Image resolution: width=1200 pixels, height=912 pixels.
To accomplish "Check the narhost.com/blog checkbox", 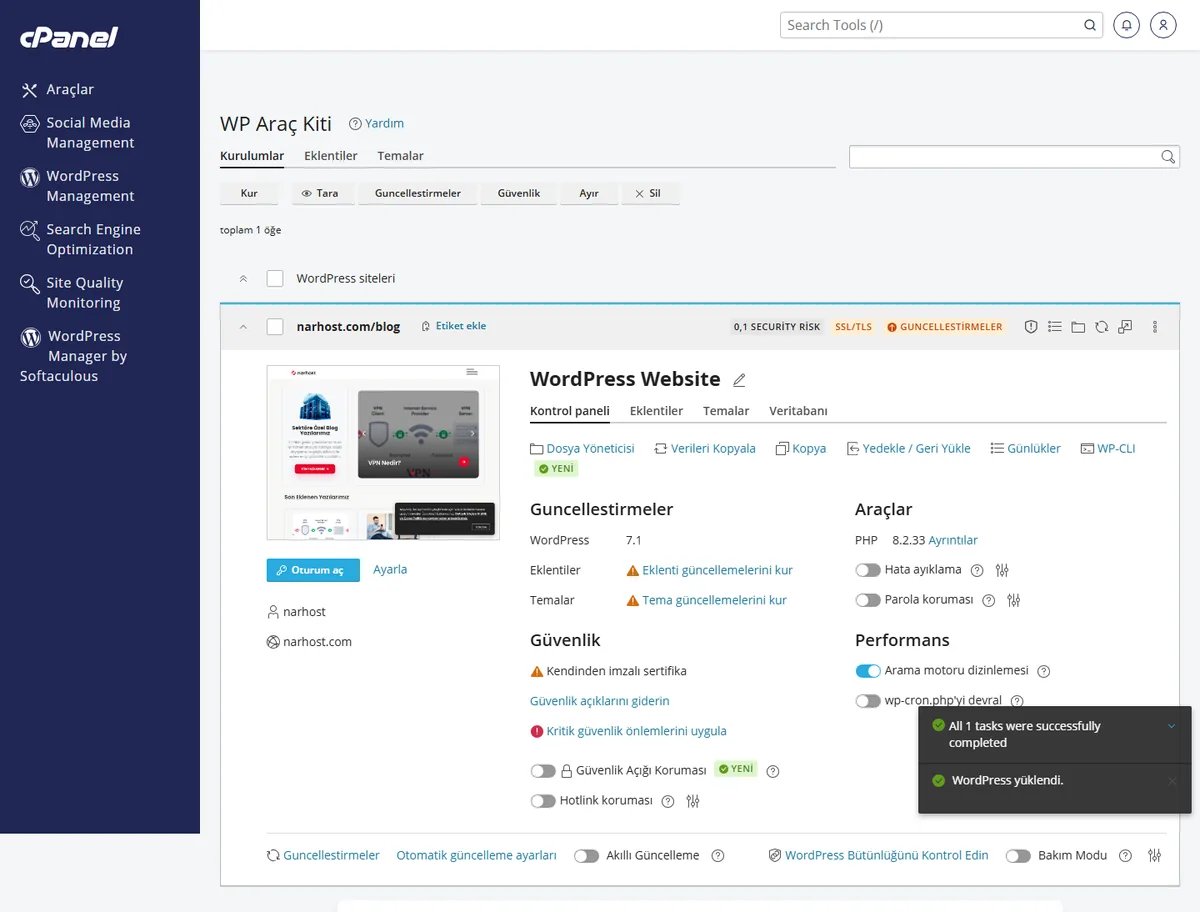I will 275,327.
